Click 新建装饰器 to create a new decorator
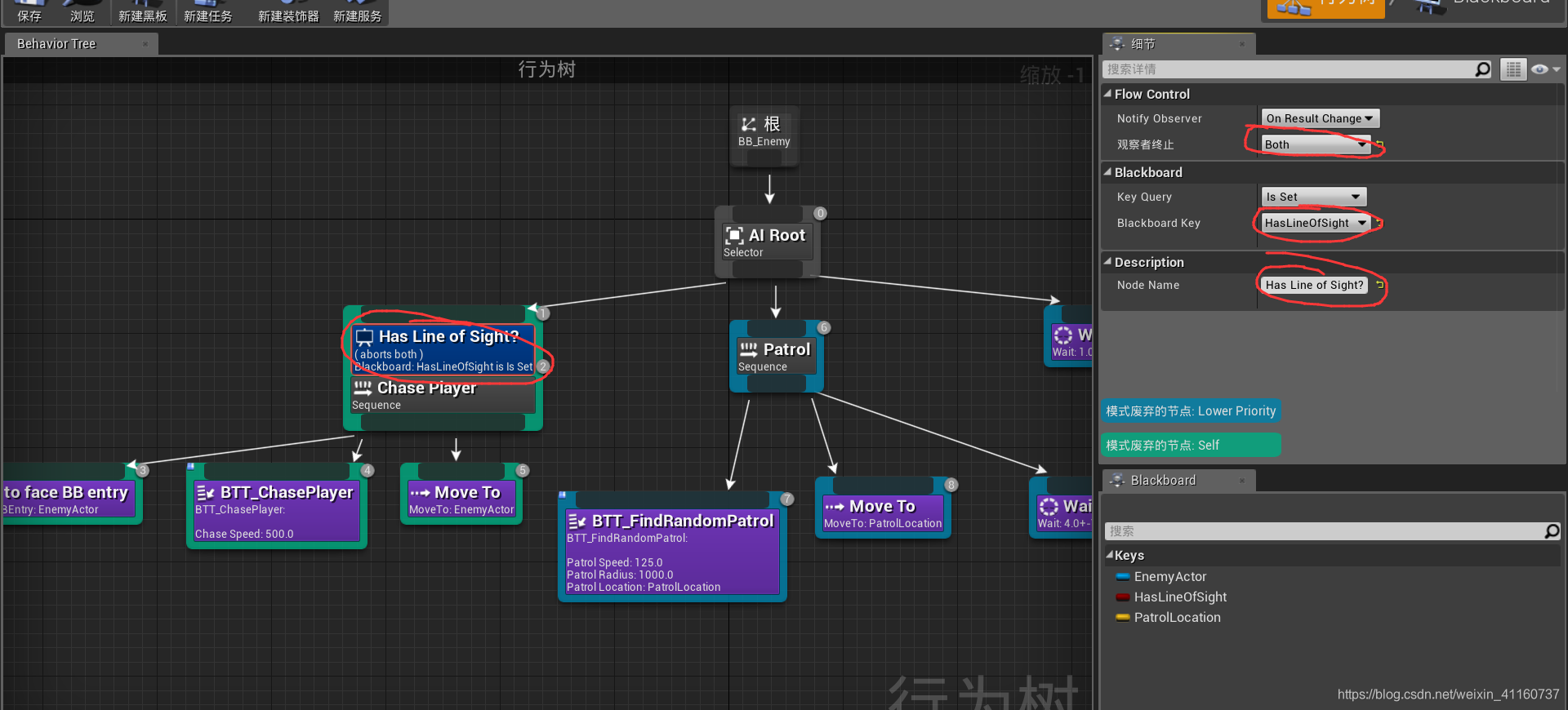1568x710 pixels. pyautogui.click(x=288, y=11)
